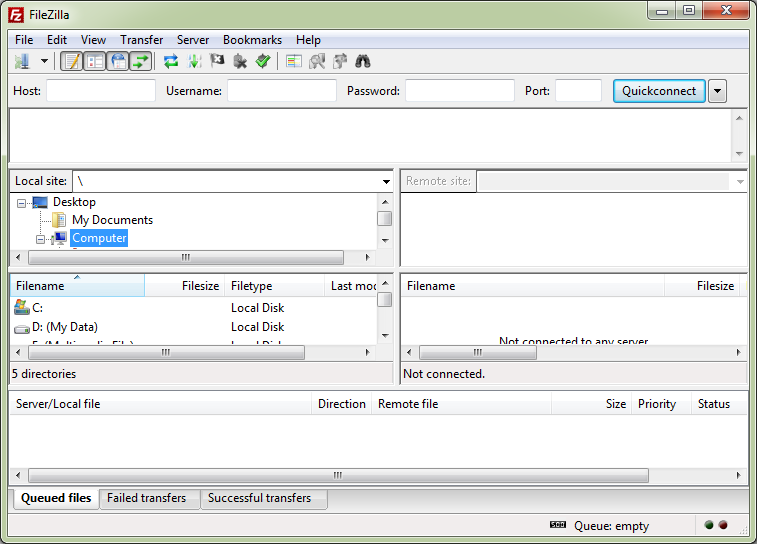This screenshot has height=544, width=757.
Task: Open the Transfer menu
Action: (x=141, y=40)
